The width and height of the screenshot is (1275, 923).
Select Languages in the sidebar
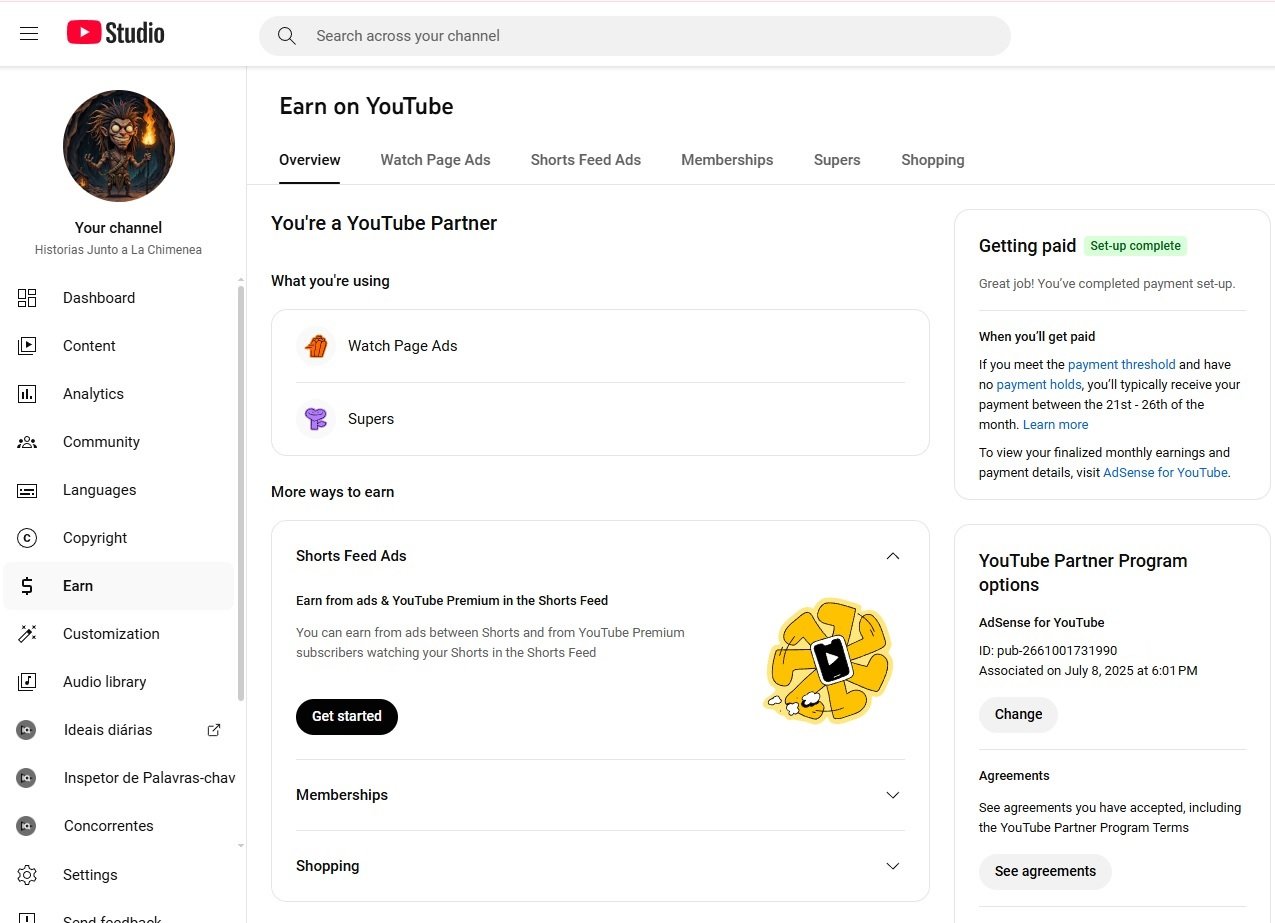coord(118,490)
